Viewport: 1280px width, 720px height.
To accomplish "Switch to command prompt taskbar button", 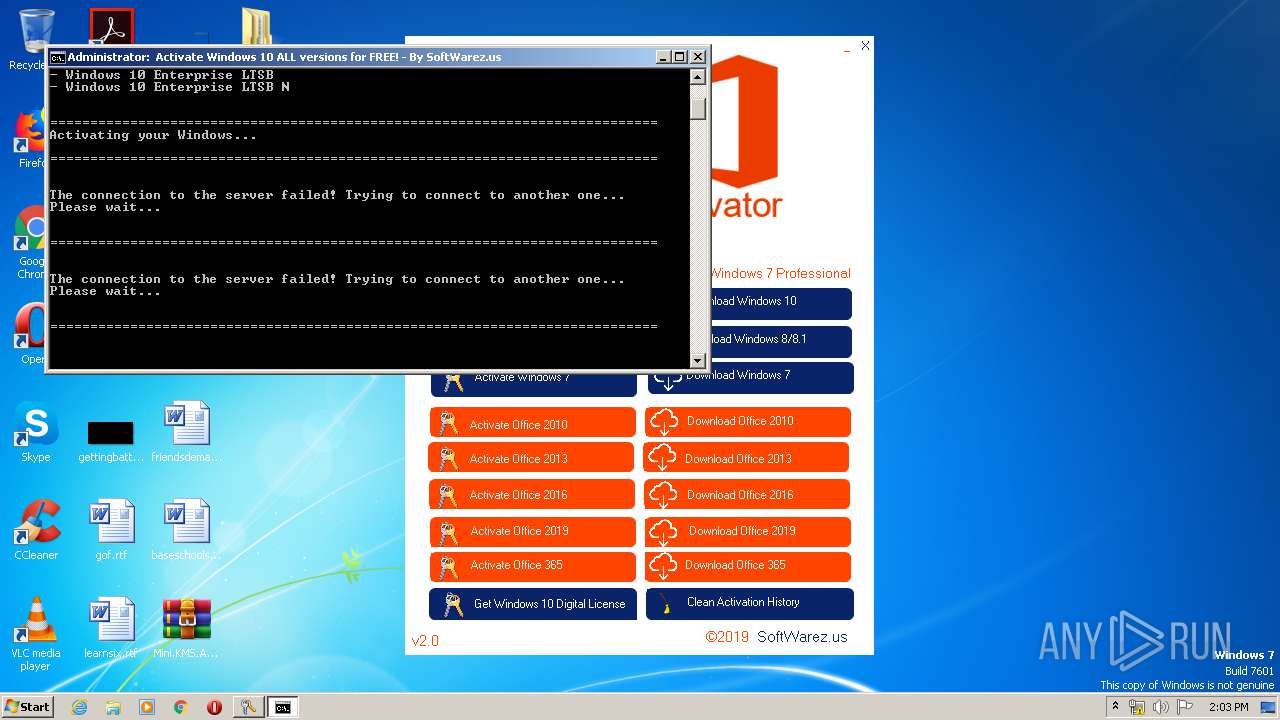I will [283, 707].
